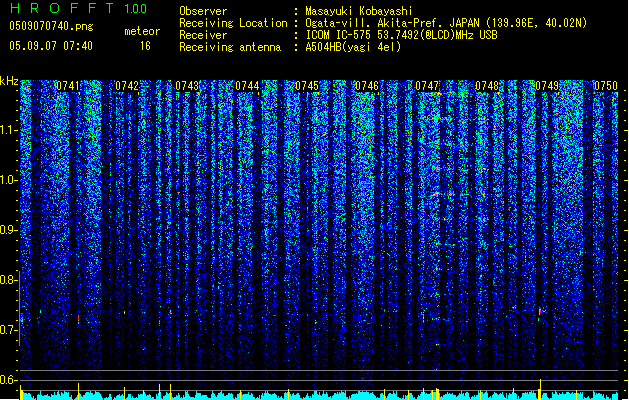The height and width of the screenshot is (400, 629).
Task: Click the meteor count label
Action: 142,31
